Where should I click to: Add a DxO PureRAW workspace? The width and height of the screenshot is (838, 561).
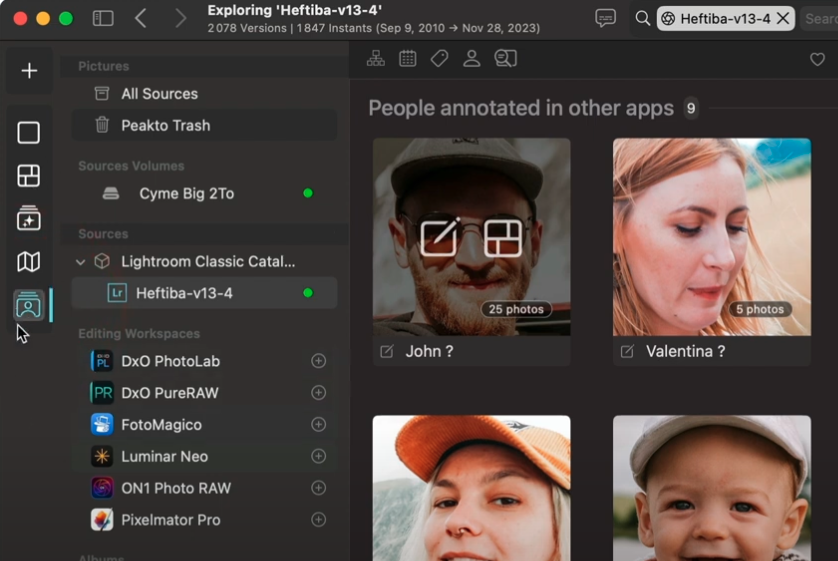[319, 393]
